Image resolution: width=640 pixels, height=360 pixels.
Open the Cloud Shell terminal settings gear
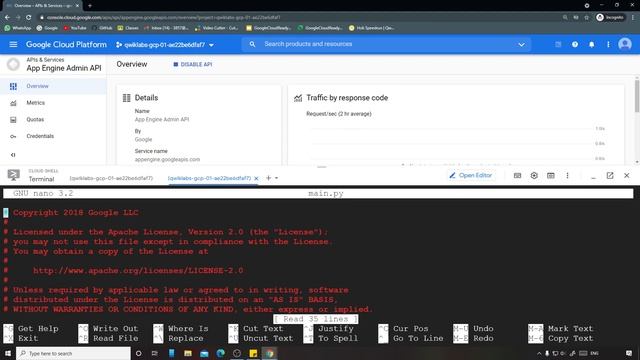click(x=534, y=176)
